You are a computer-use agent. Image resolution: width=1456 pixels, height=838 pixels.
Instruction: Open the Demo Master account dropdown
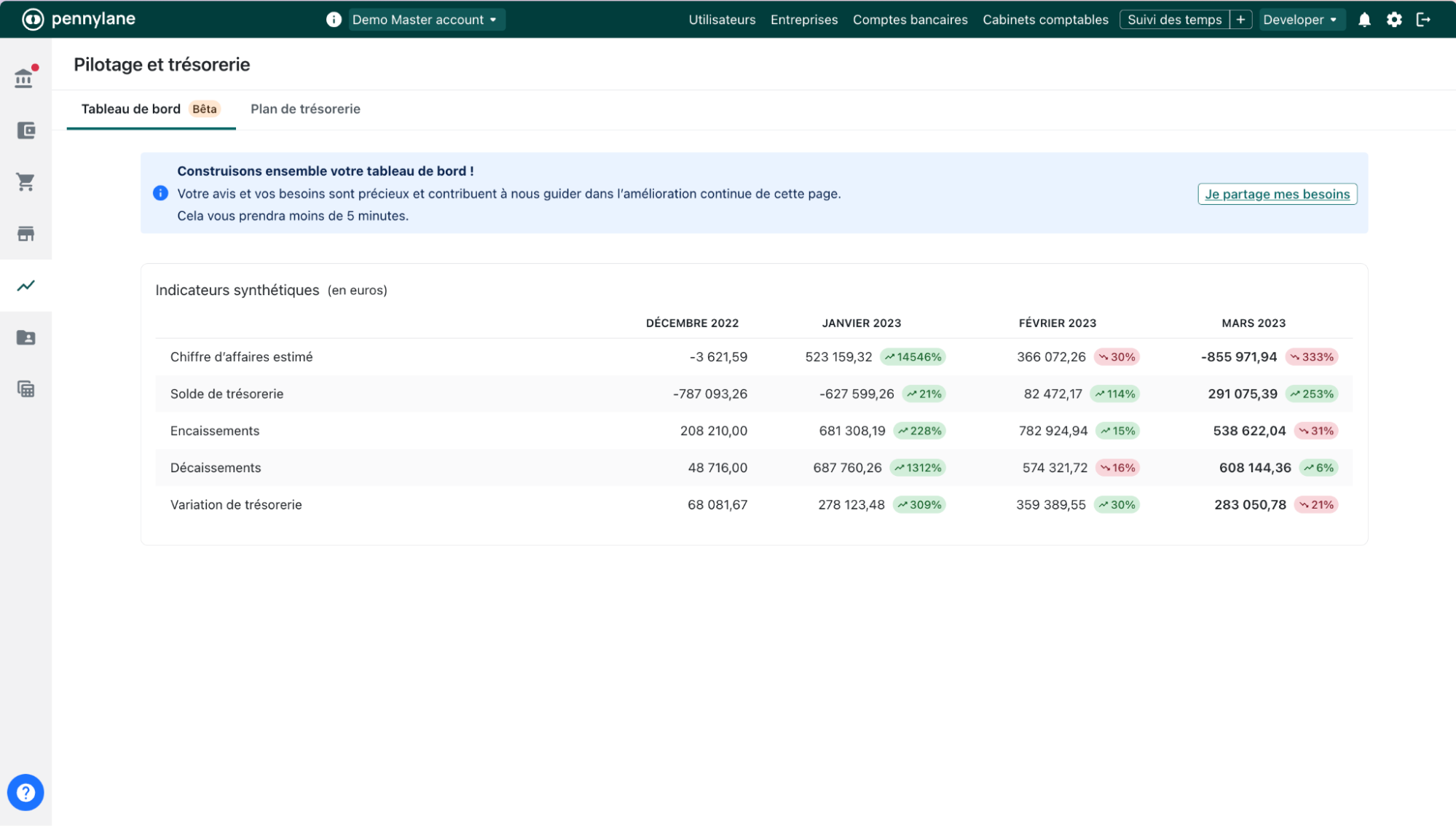click(425, 20)
